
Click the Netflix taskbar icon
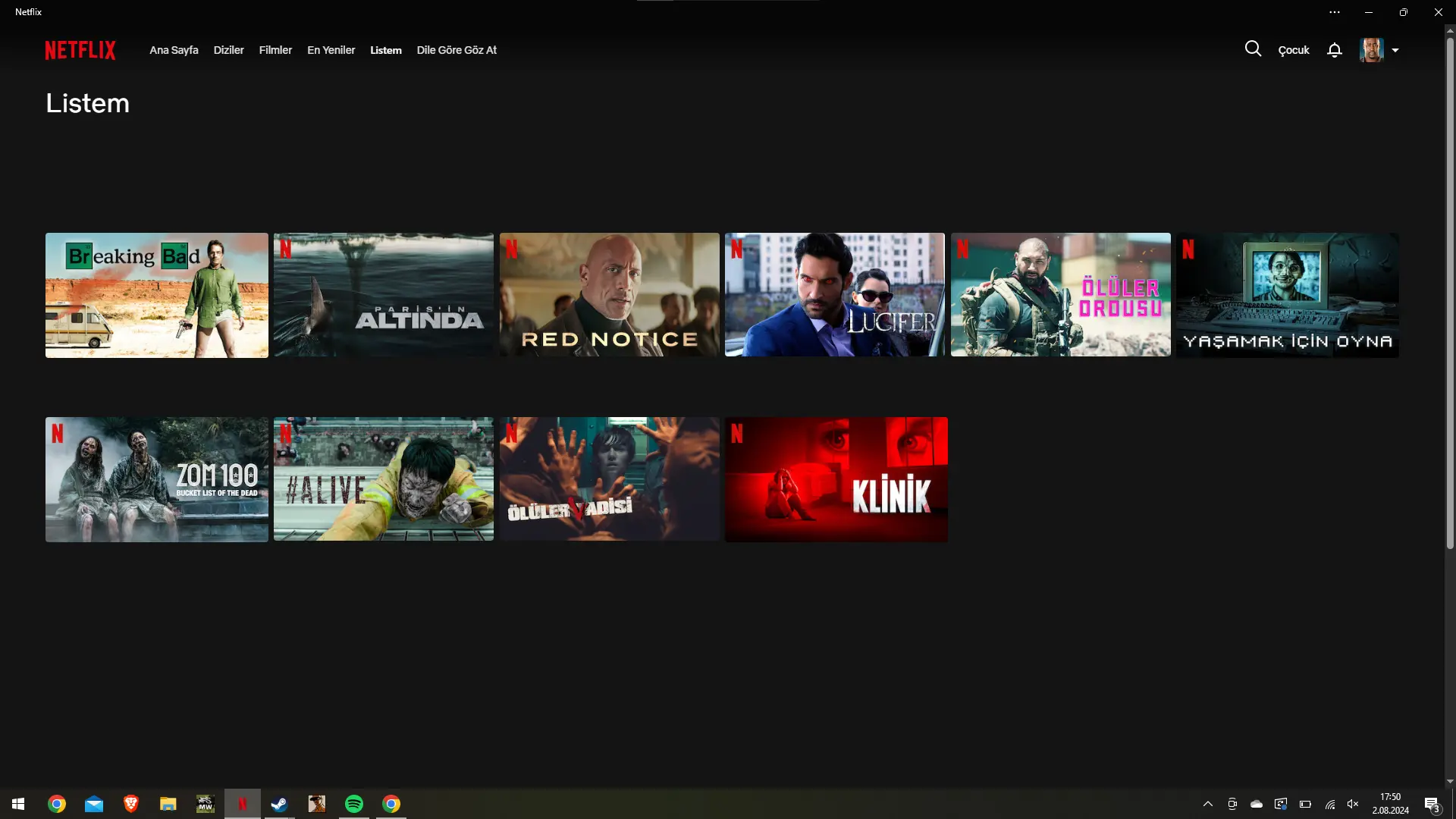[x=243, y=804]
